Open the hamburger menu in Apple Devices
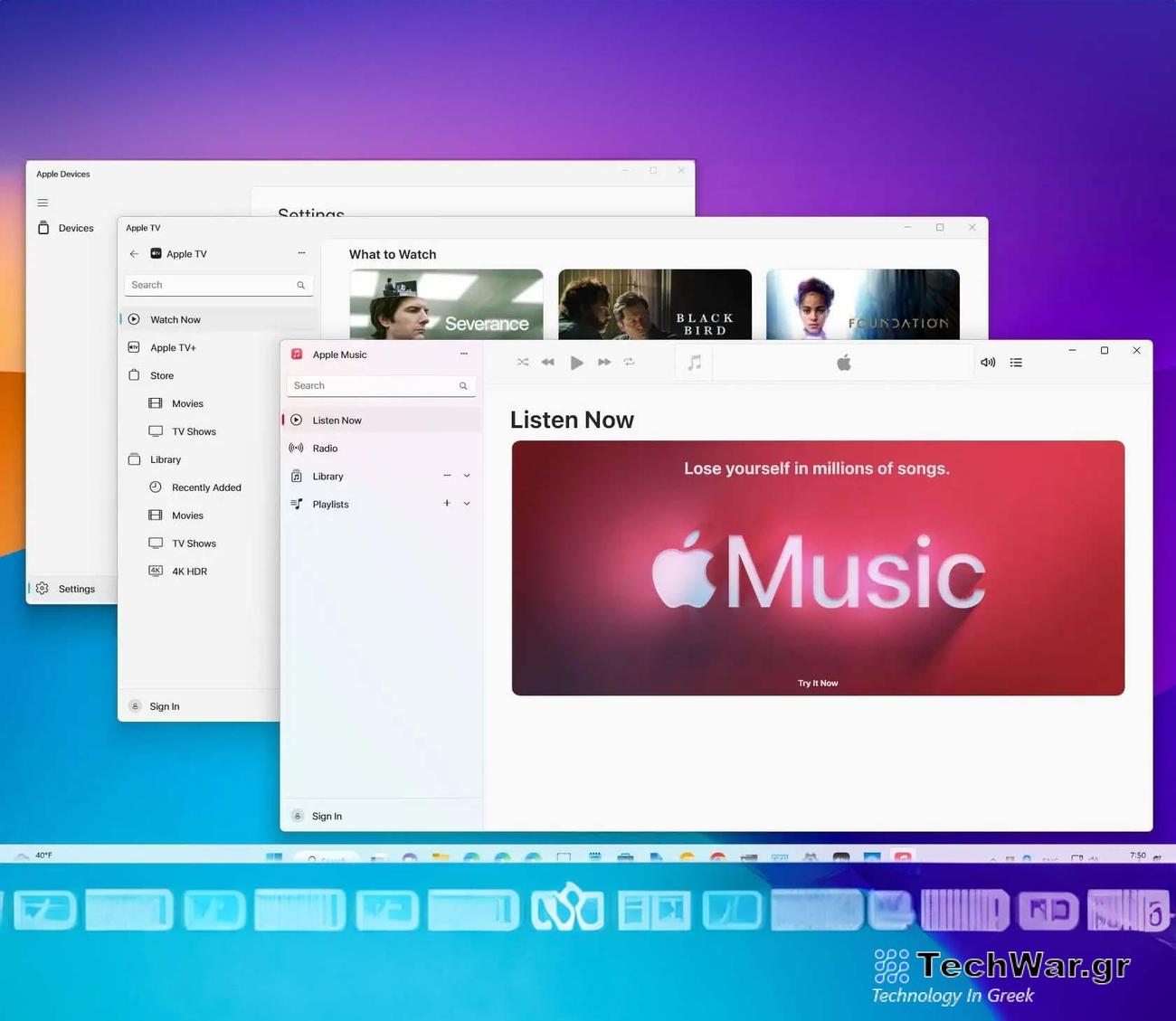 tap(43, 203)
